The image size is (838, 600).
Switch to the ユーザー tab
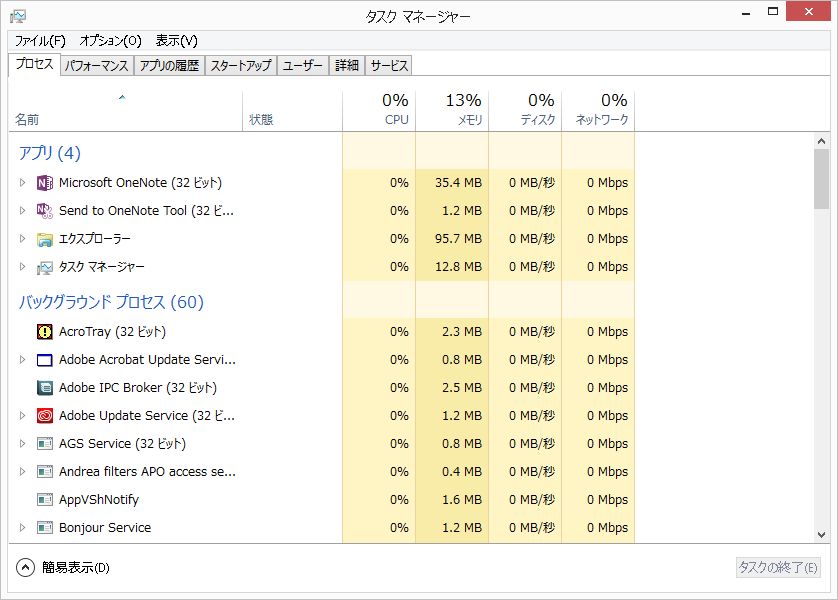click(302, 66)
